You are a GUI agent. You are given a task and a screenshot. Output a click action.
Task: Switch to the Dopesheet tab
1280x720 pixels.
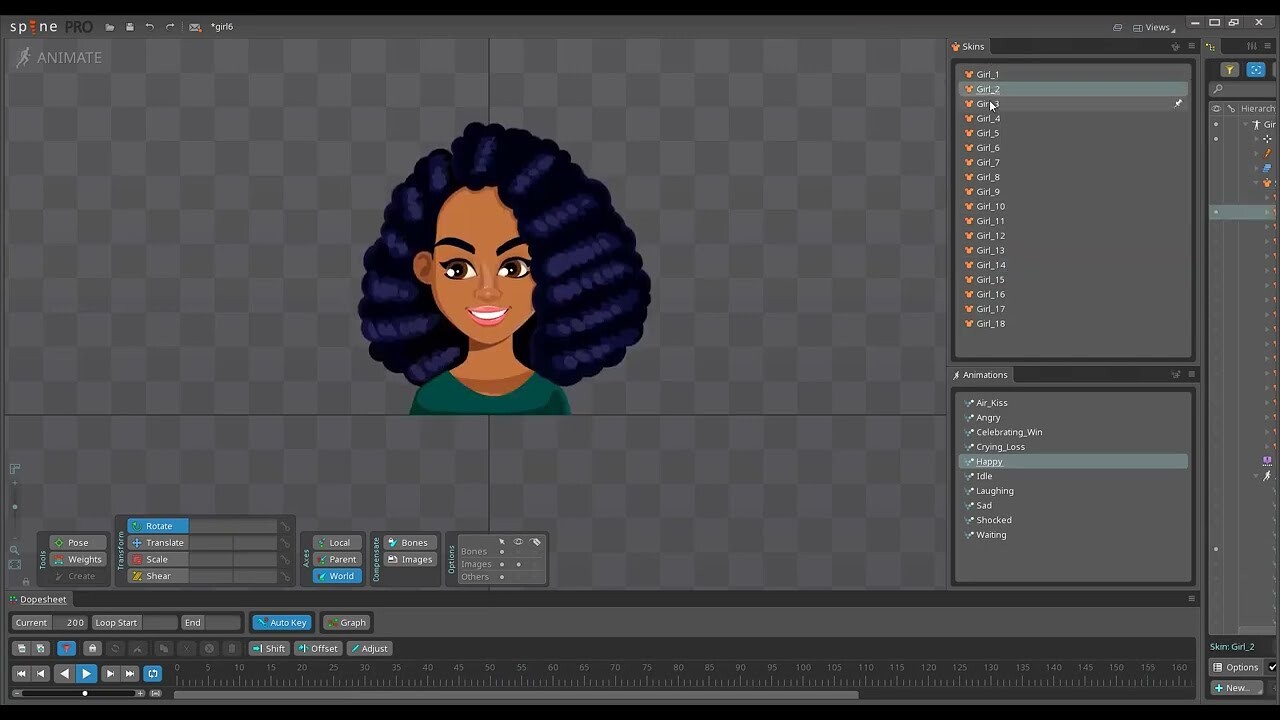[x=43, y=599]
